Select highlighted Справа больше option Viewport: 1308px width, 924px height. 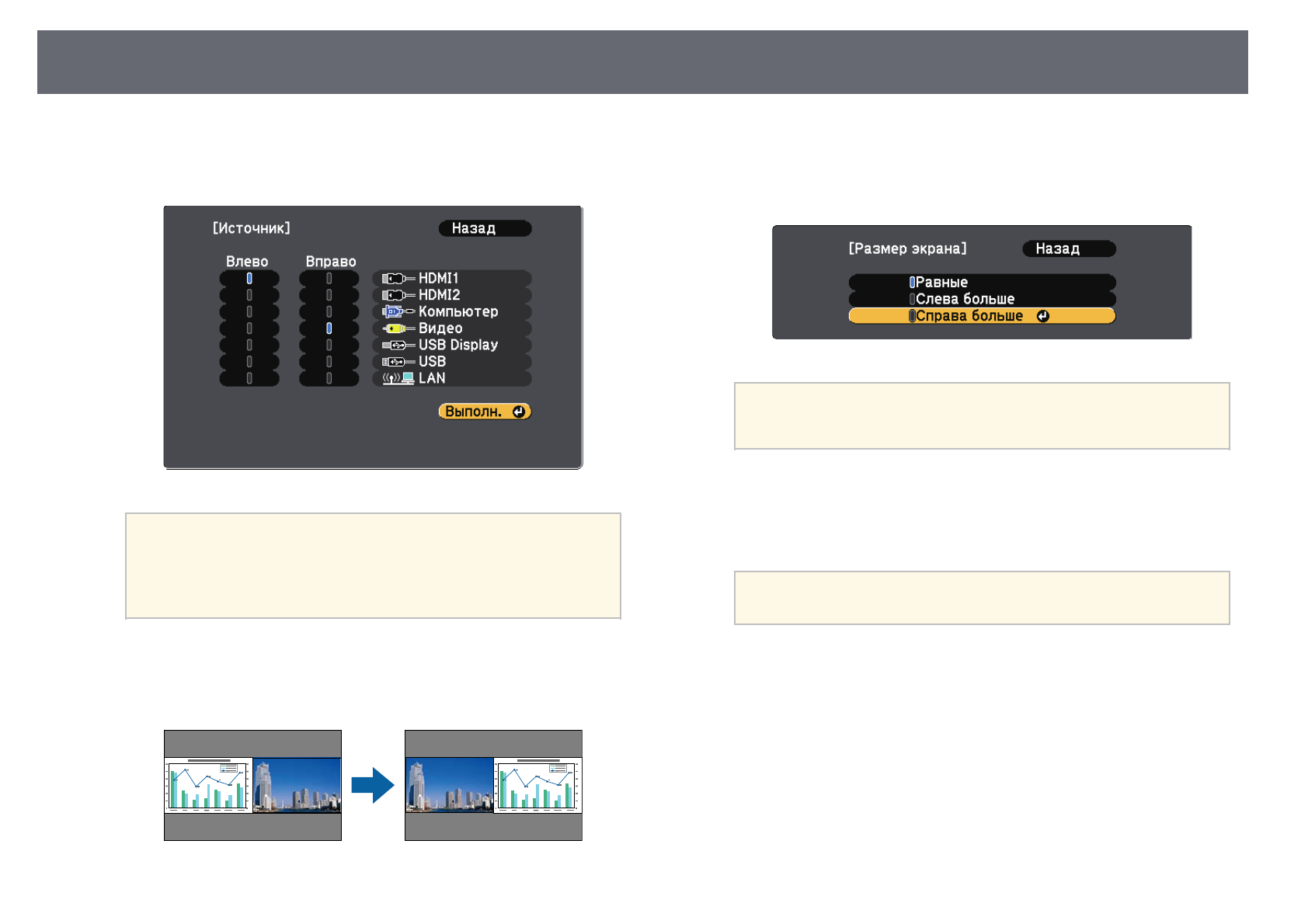[982, 316]
